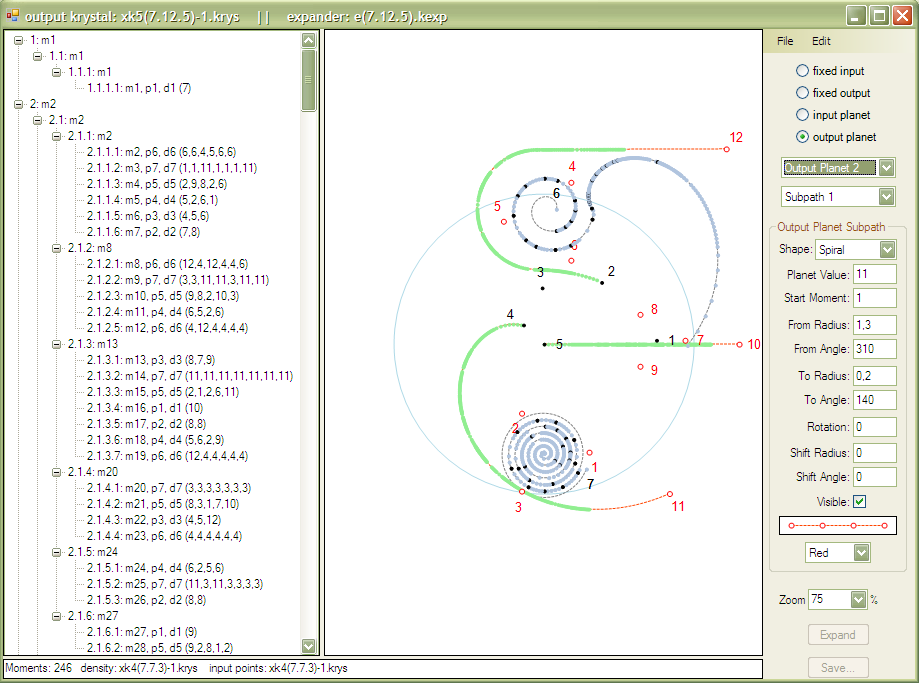This screenshot has height=683, width=919.
Task: Click the Rotation field
Action: (x=874, y=427)
